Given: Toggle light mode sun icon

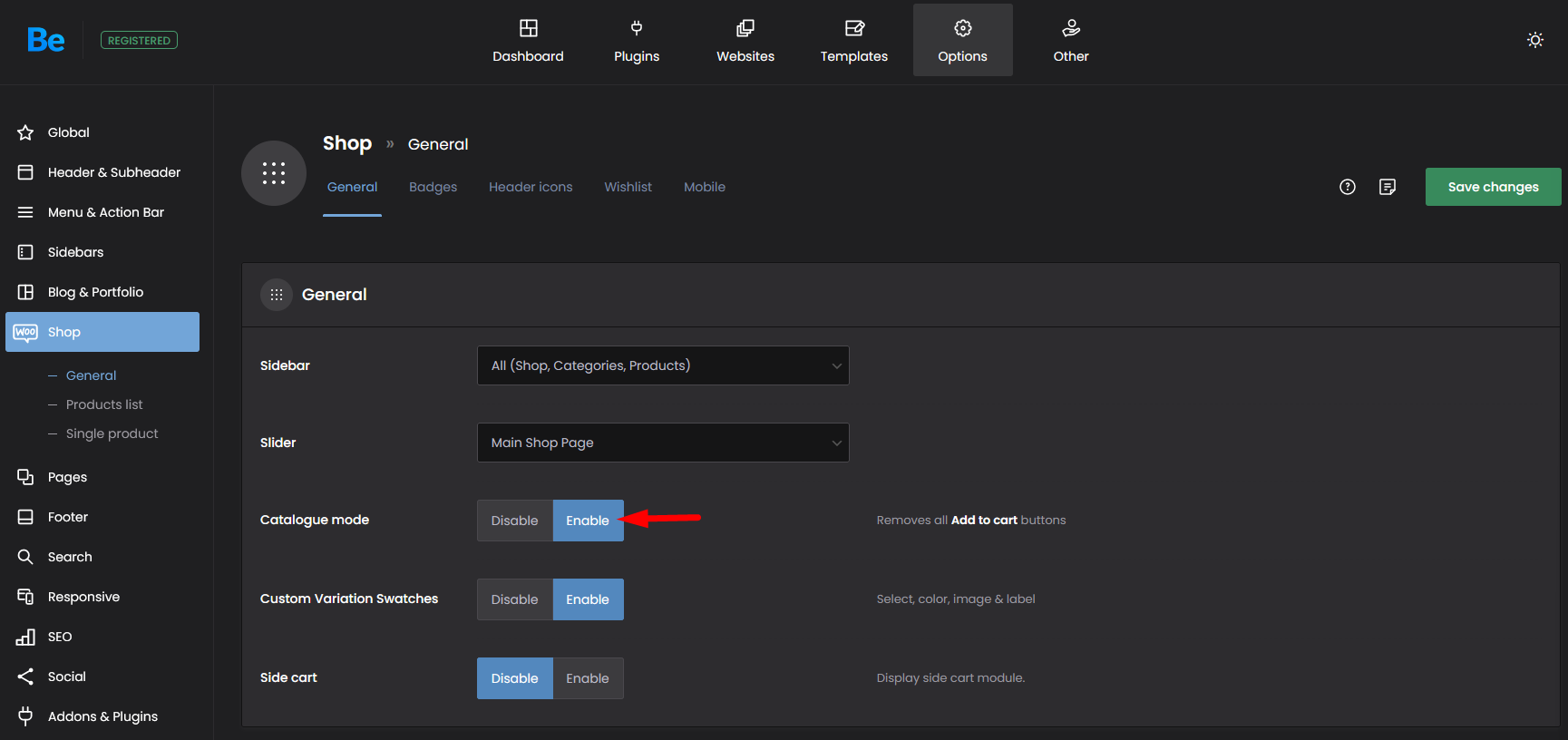Looking at the screenshot, I should (1535, 40).
